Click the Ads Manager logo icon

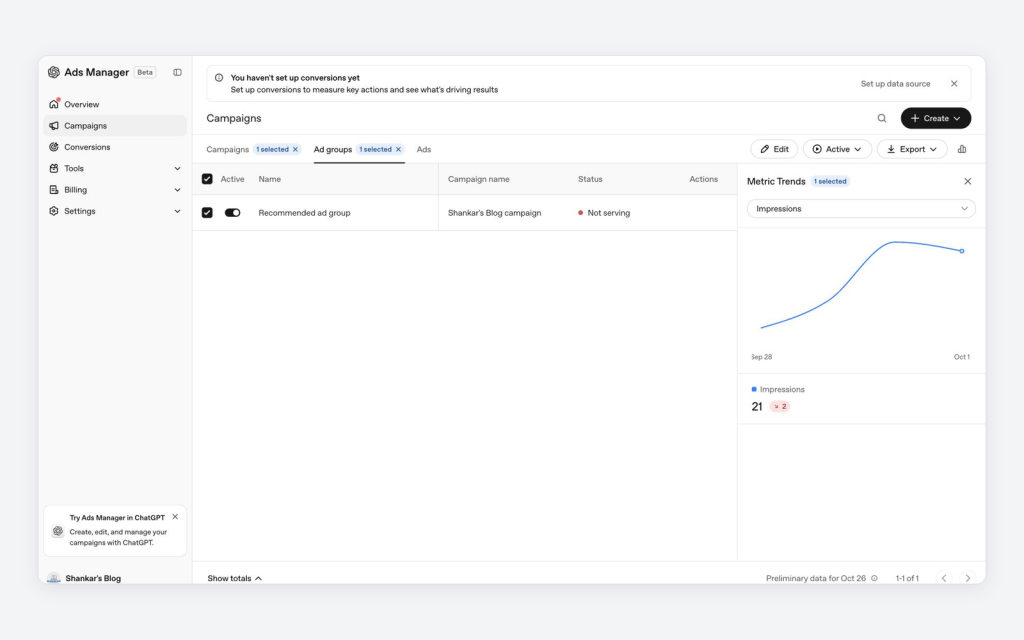pos(54,72)
